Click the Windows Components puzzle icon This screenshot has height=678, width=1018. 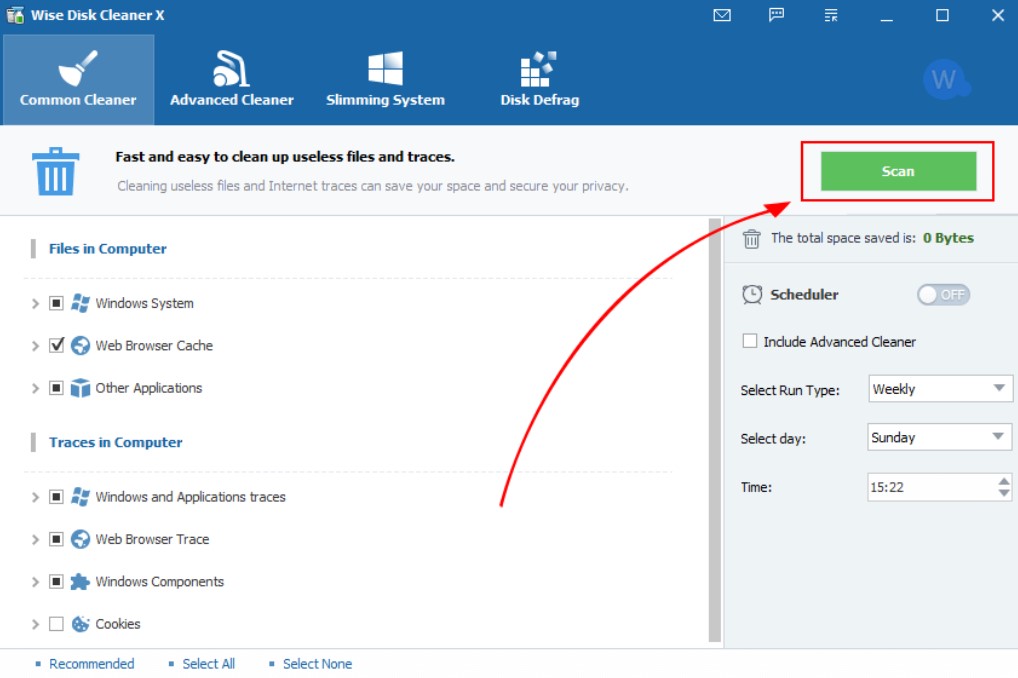pos(80,581)
